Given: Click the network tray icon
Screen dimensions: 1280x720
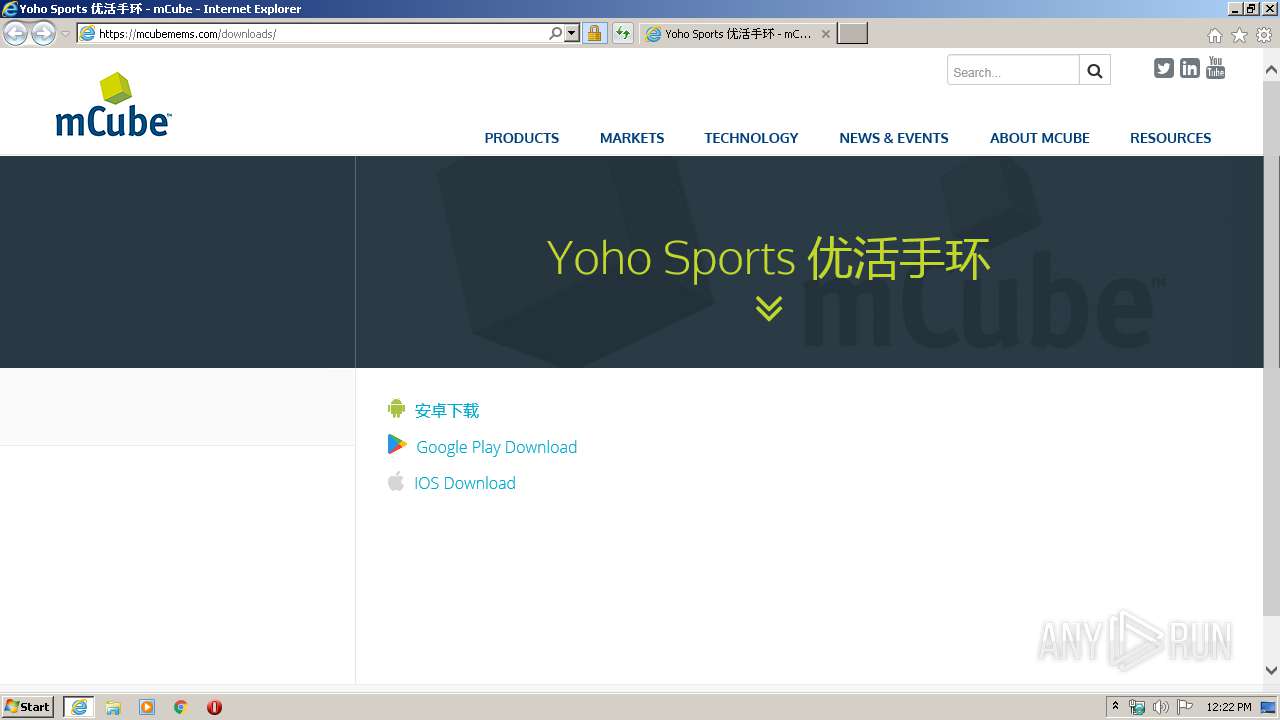Looking at the screenshot, I should pyautogui.click(x=1137, y=707).
